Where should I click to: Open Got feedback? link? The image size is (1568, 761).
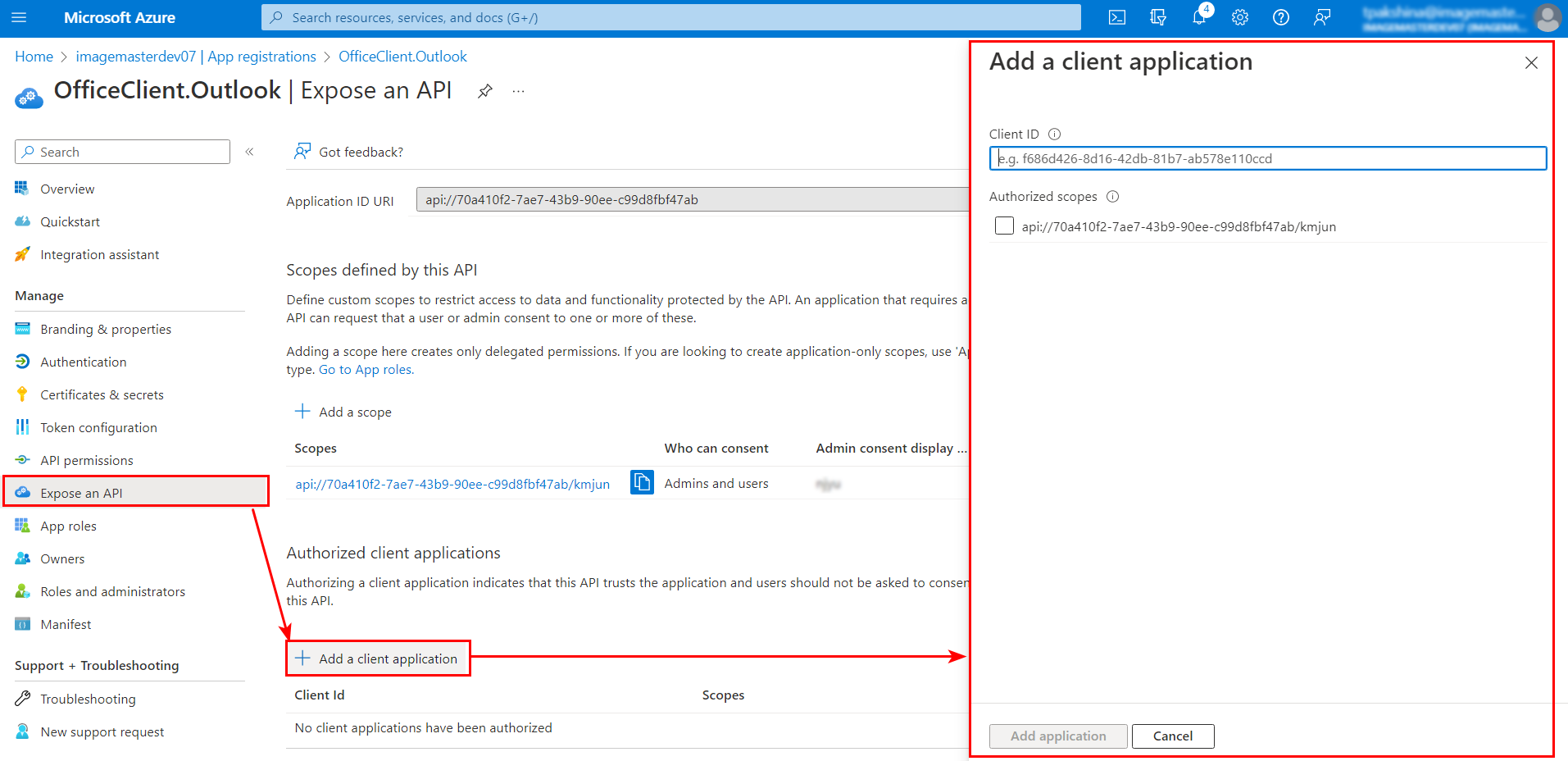(x=349, y=152)
